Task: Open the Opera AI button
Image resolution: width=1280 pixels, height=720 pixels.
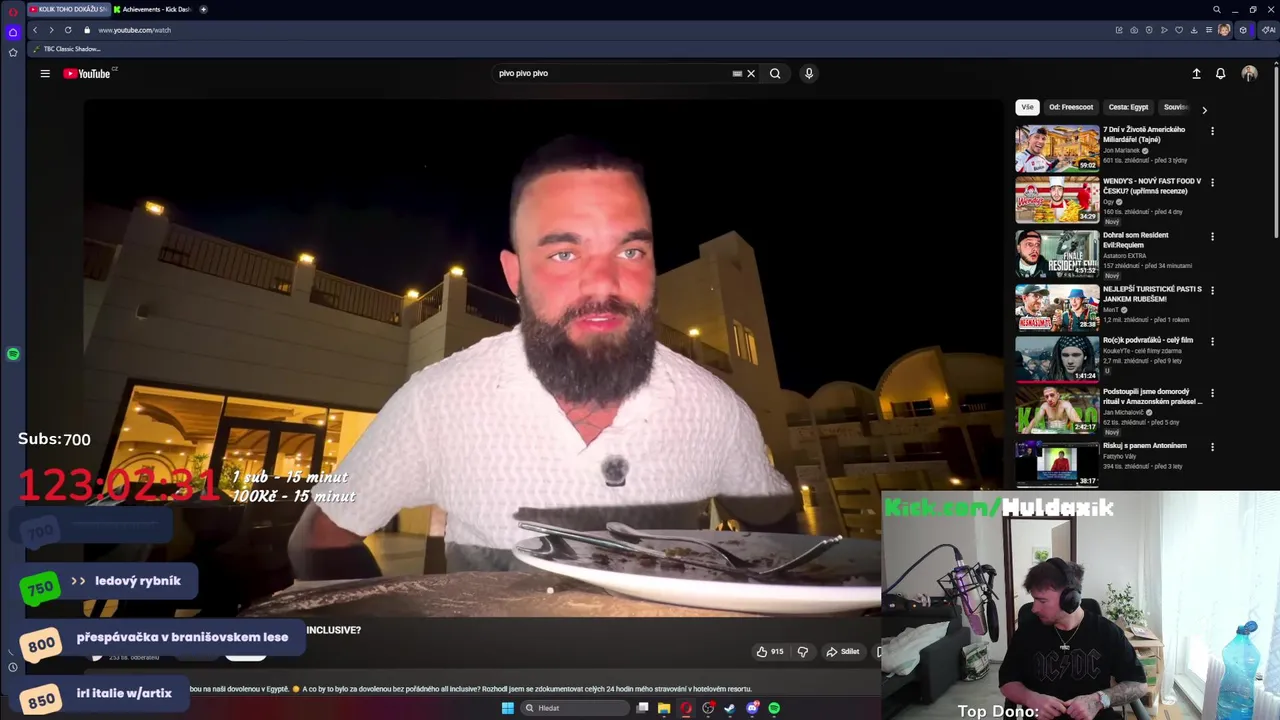Action: [x=1268, y=30]
